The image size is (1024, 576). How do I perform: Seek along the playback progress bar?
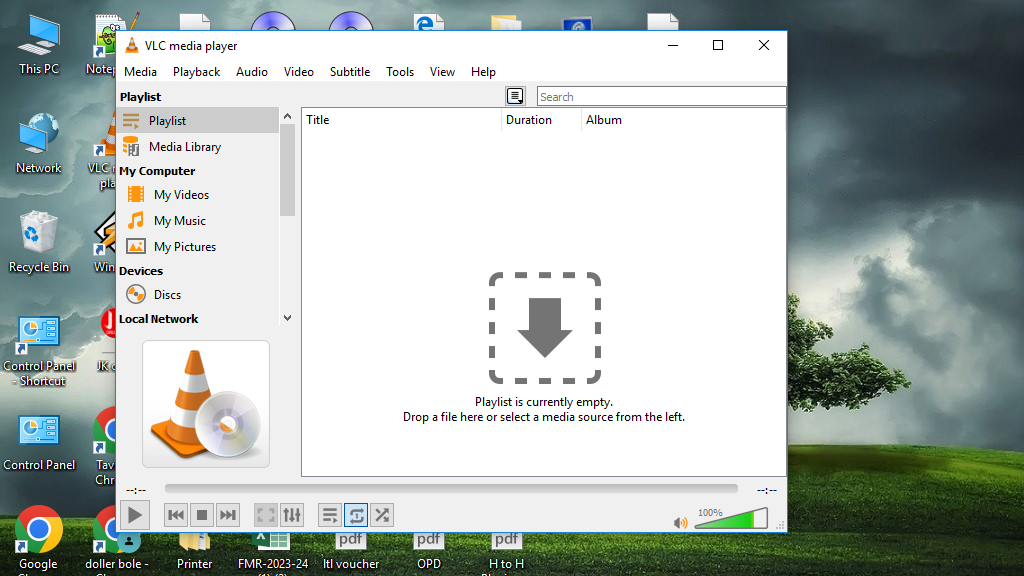[x=451, y=488]
